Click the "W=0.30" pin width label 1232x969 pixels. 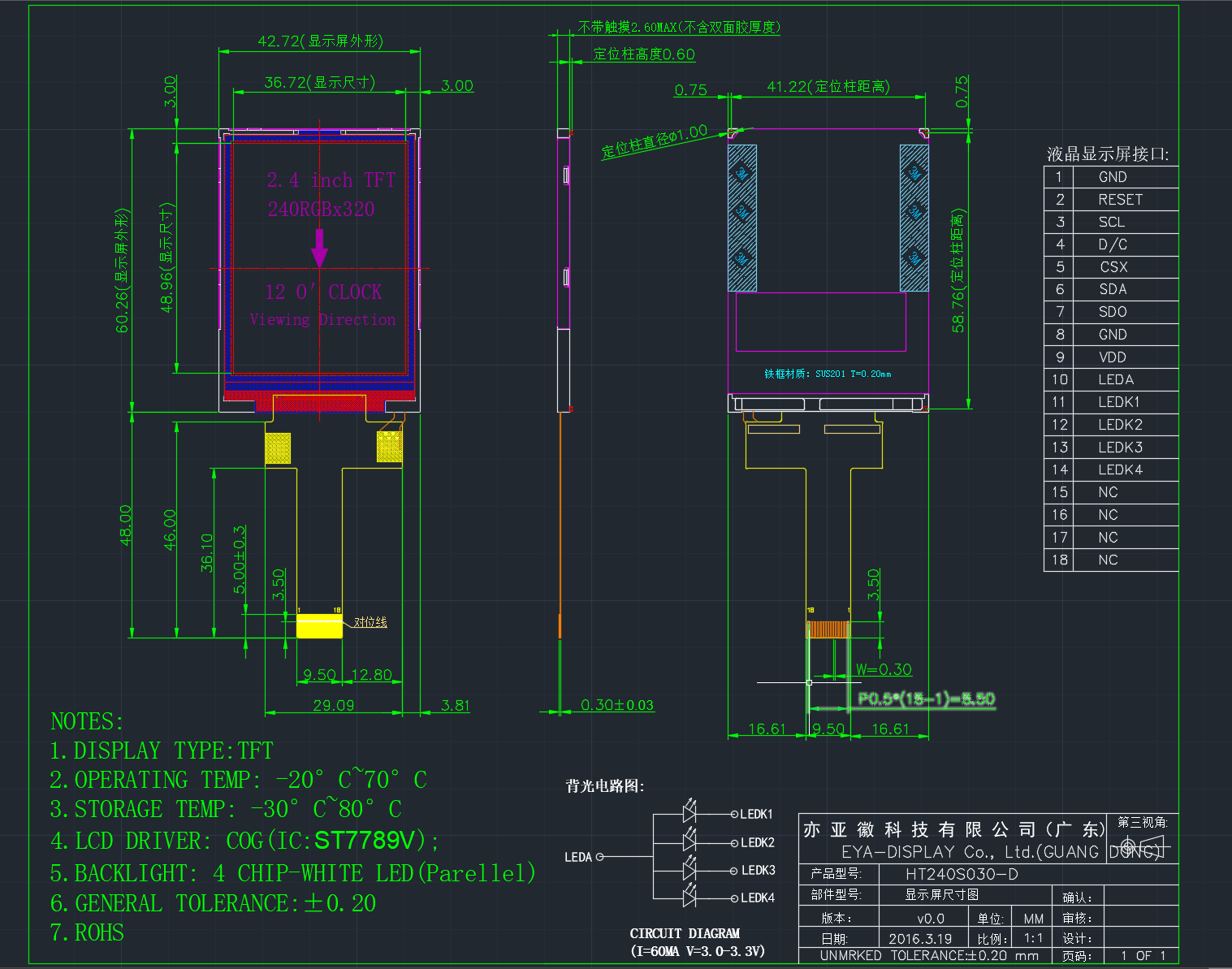884,669
